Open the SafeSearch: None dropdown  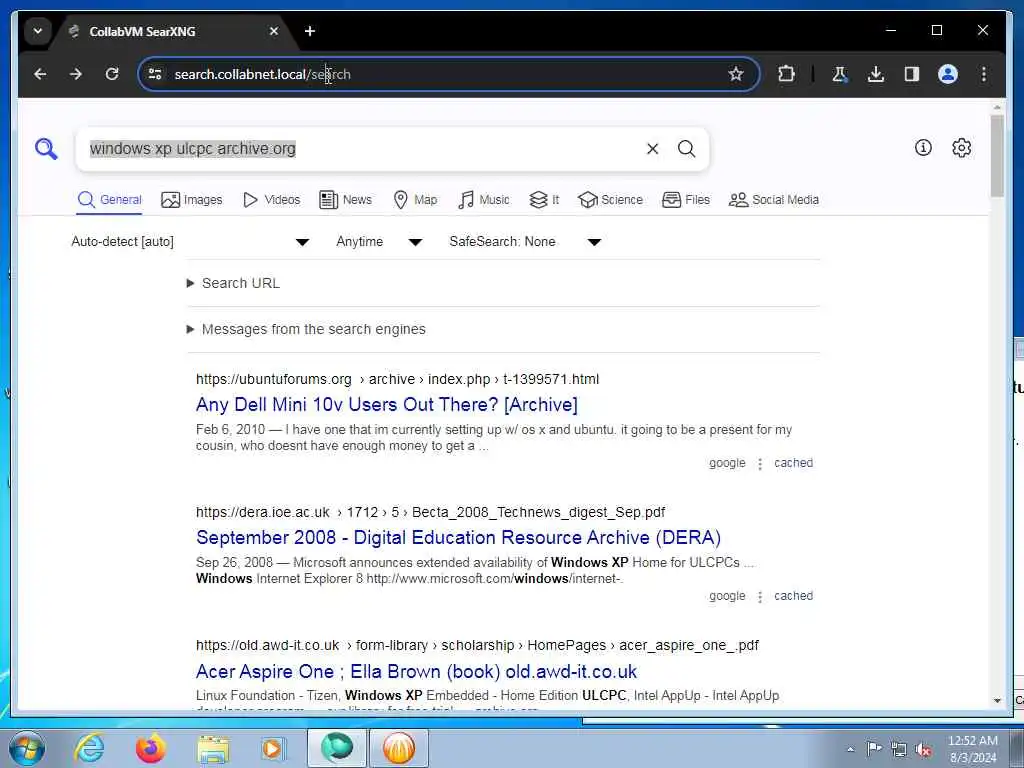(525, 242)
